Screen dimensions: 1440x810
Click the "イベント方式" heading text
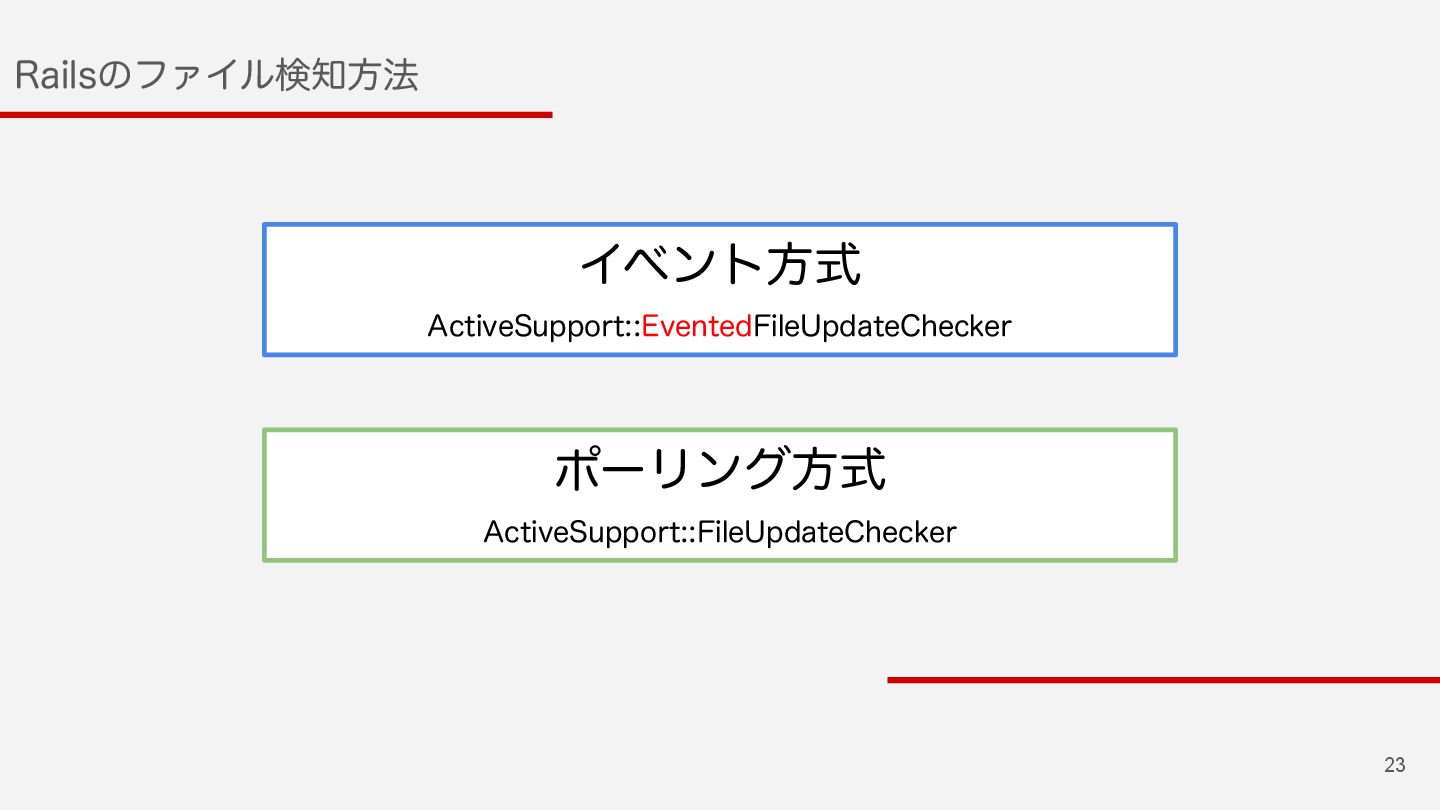click(x=720, y=264)
